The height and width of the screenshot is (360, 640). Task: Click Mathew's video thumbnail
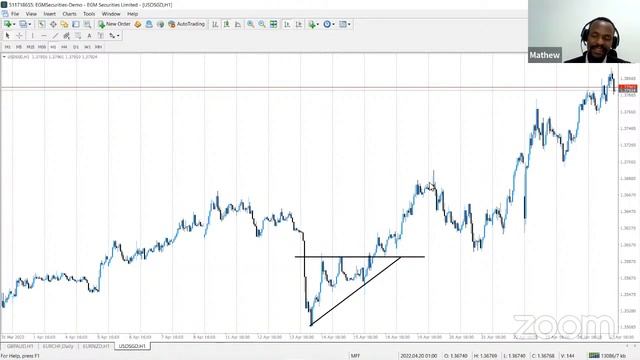pyautogui.click(x=584, y=31)
